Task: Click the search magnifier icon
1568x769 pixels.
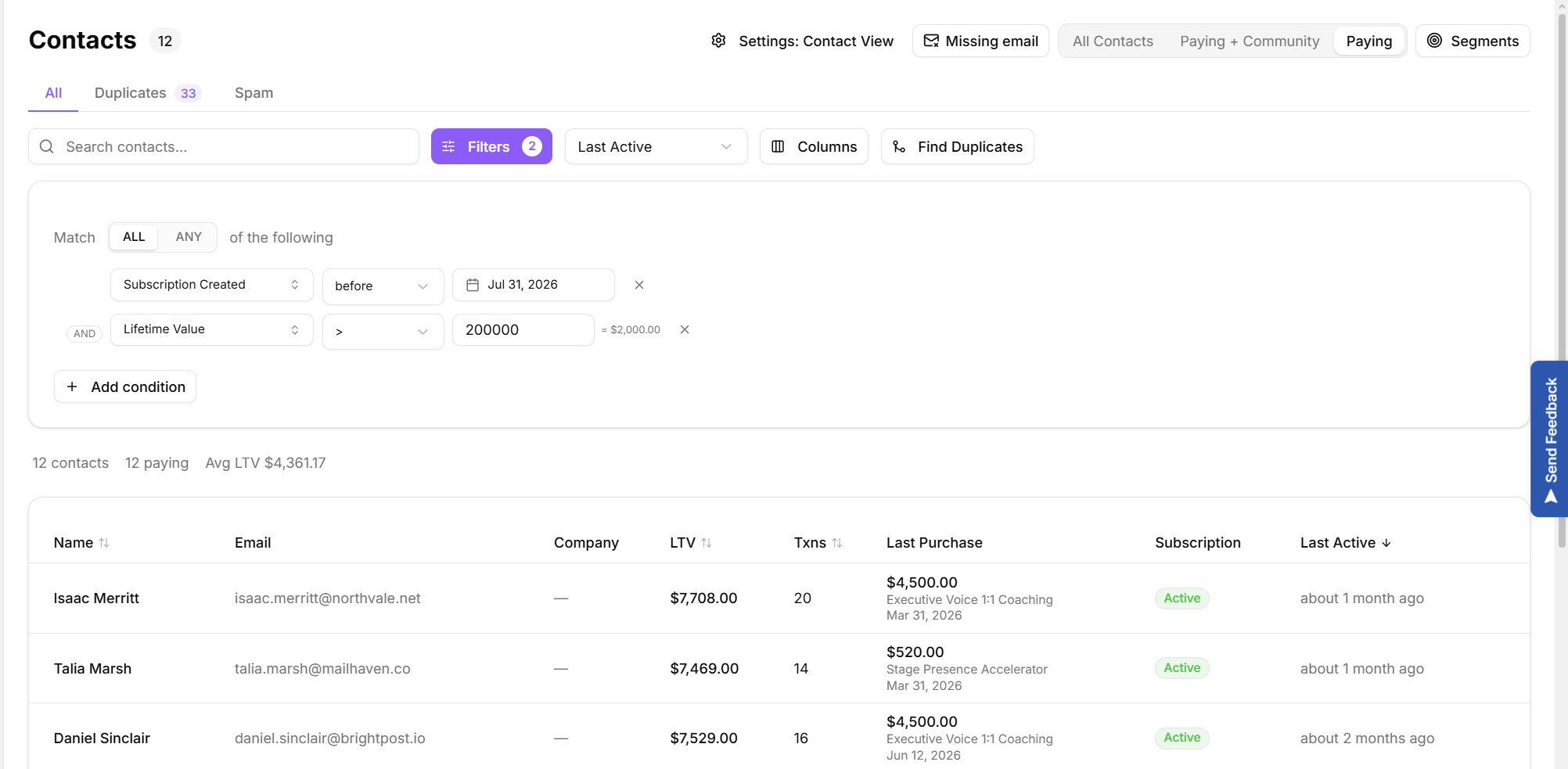Action: (47, 146)
